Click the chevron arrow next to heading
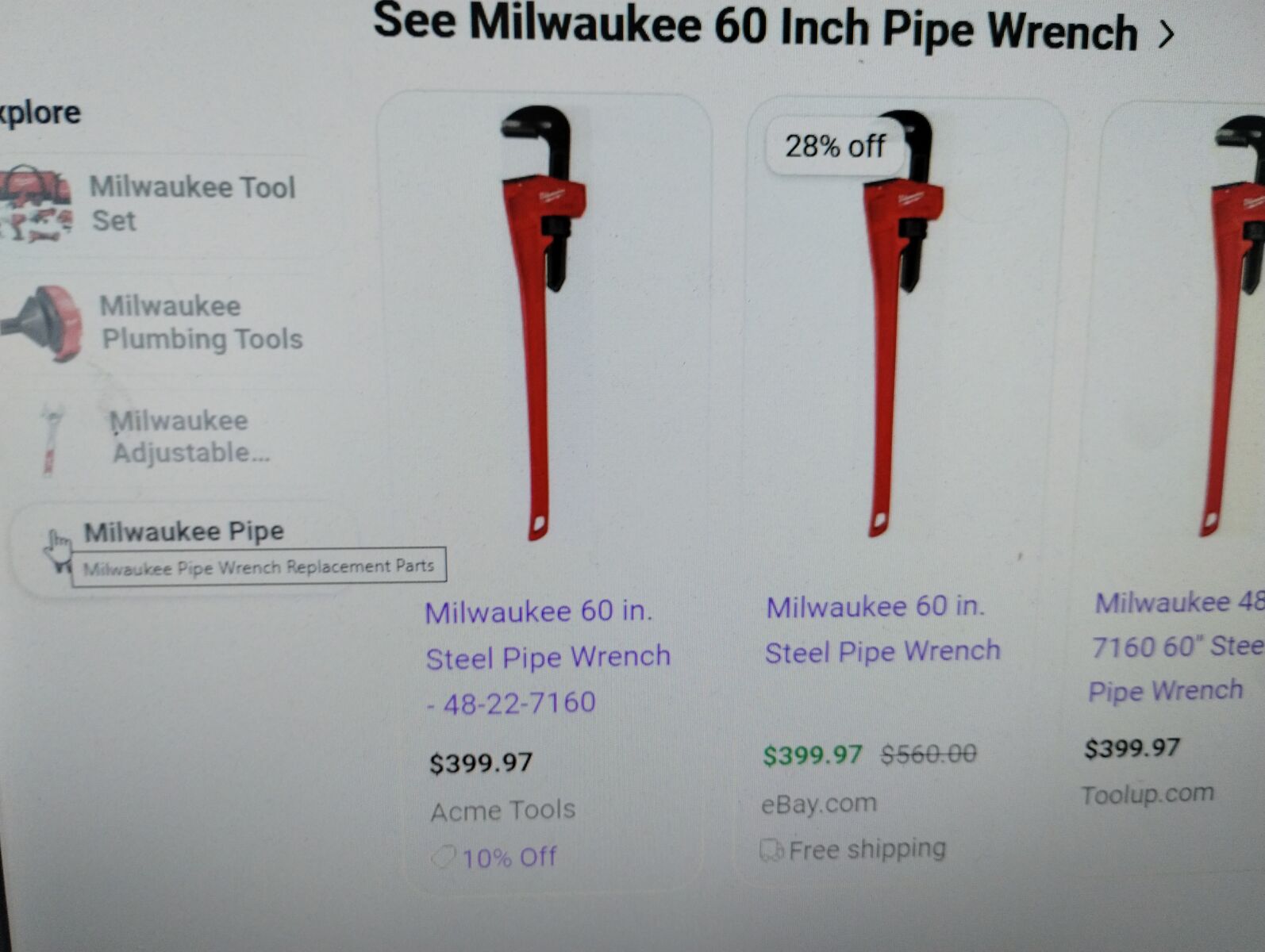Viewport: 1265px width, 952px height. [x=1166, y=35]
